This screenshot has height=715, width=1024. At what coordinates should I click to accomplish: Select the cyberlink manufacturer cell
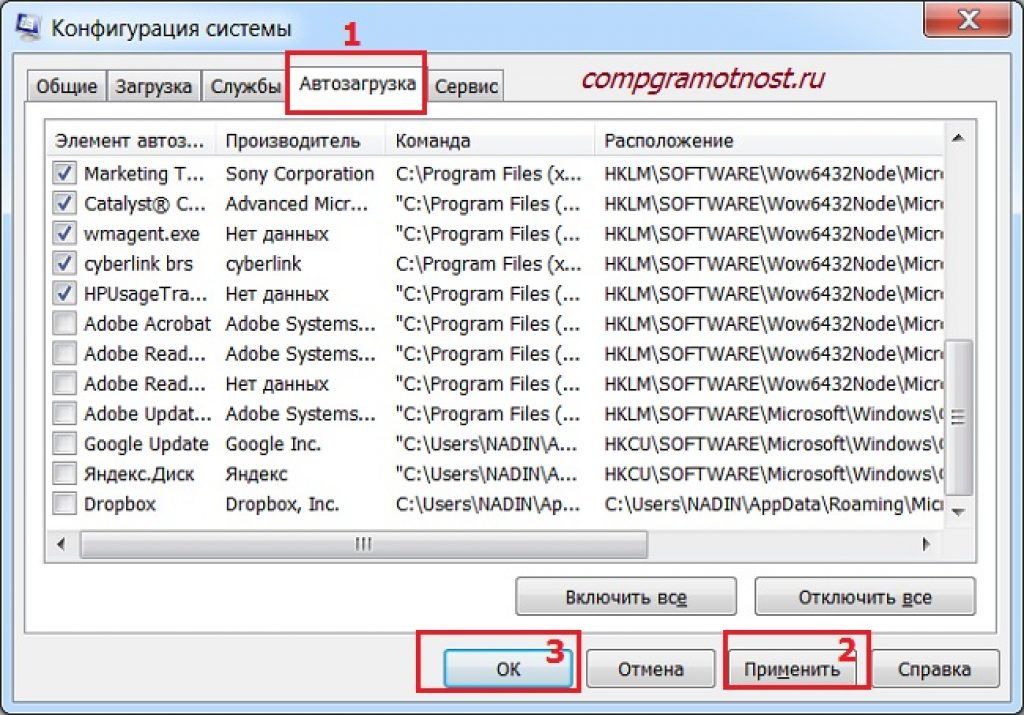(x=263, y=264)
